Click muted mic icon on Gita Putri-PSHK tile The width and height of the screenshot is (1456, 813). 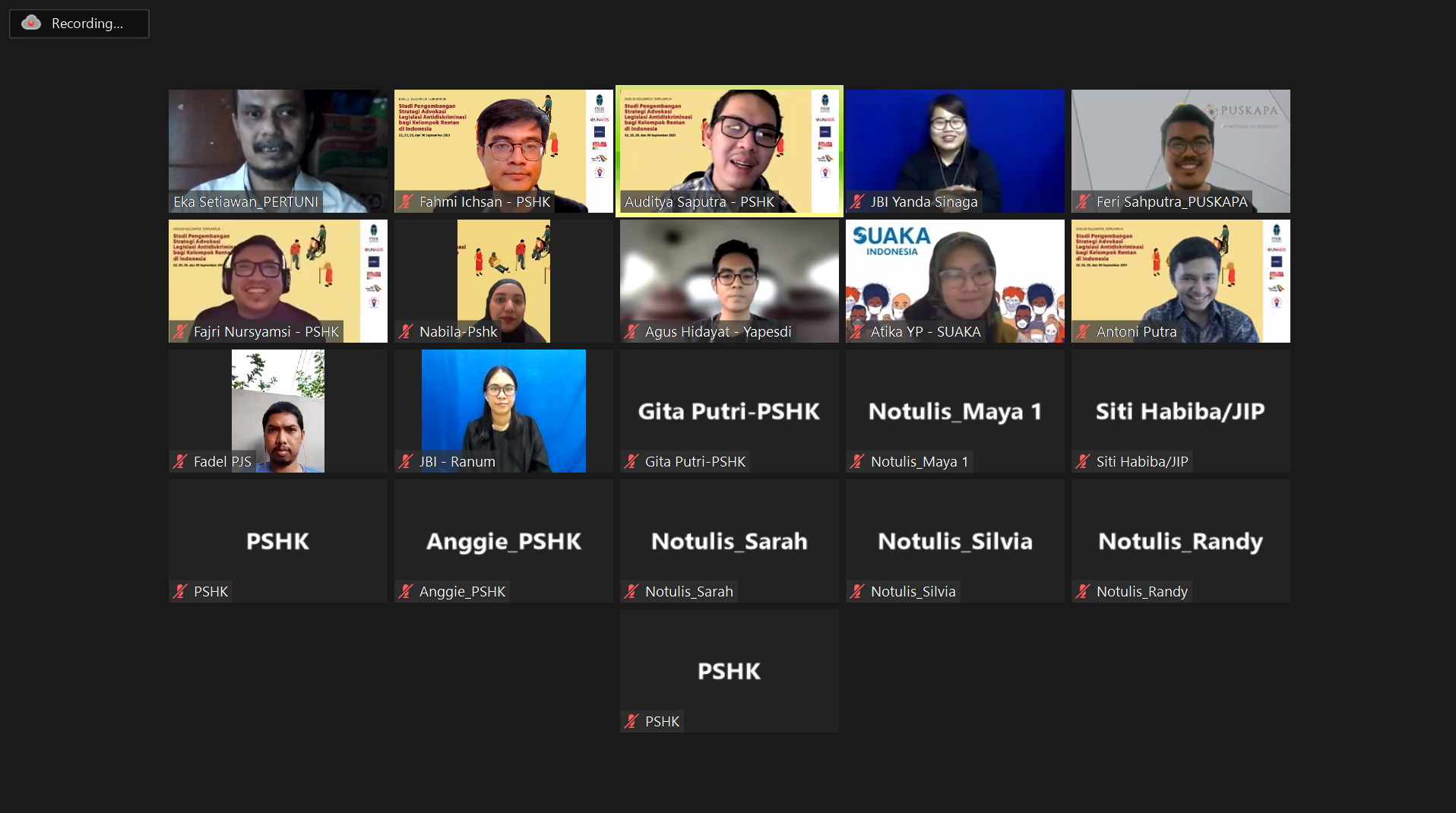tap(631, 461)
